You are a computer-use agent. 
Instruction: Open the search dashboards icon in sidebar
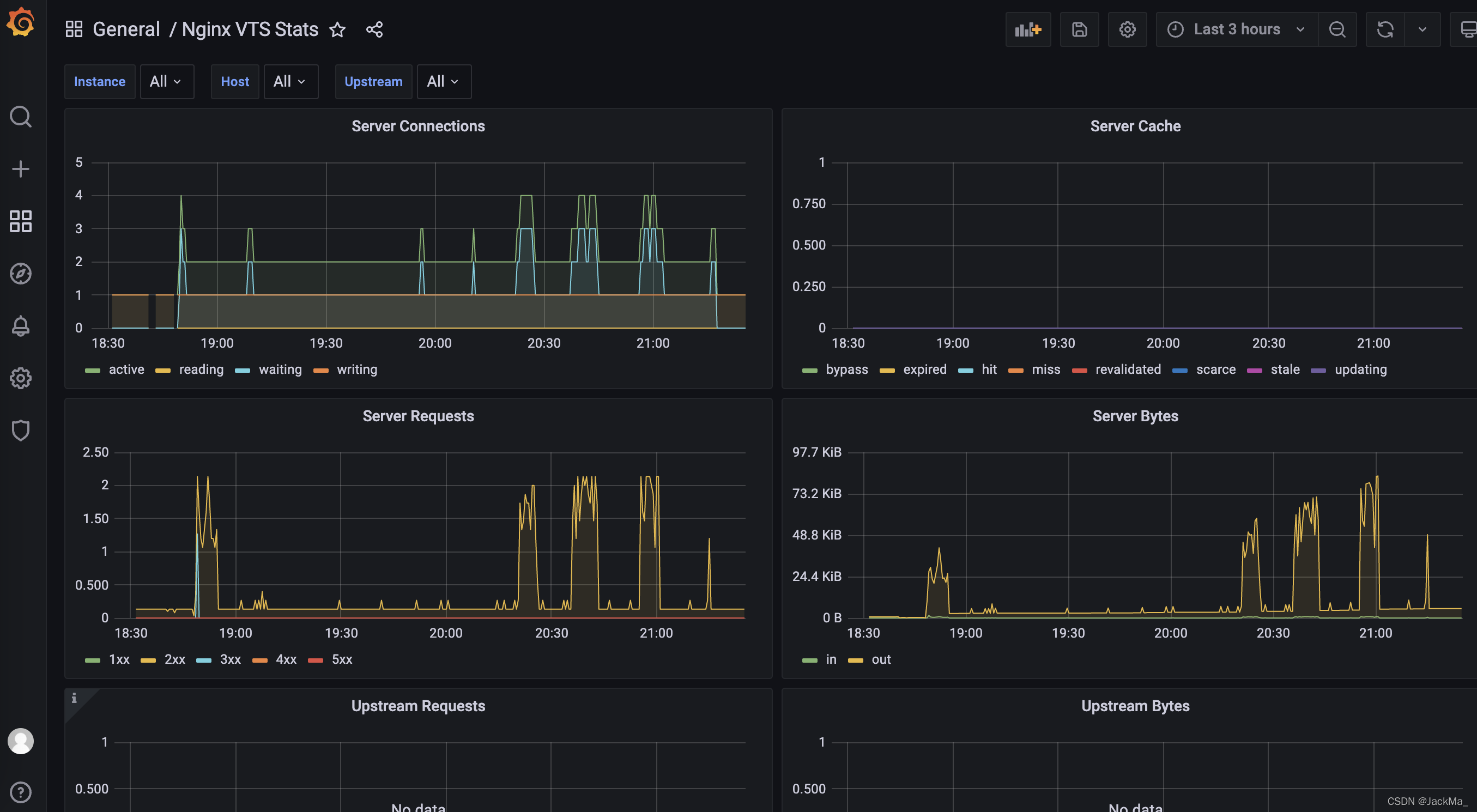pos(21,117)
